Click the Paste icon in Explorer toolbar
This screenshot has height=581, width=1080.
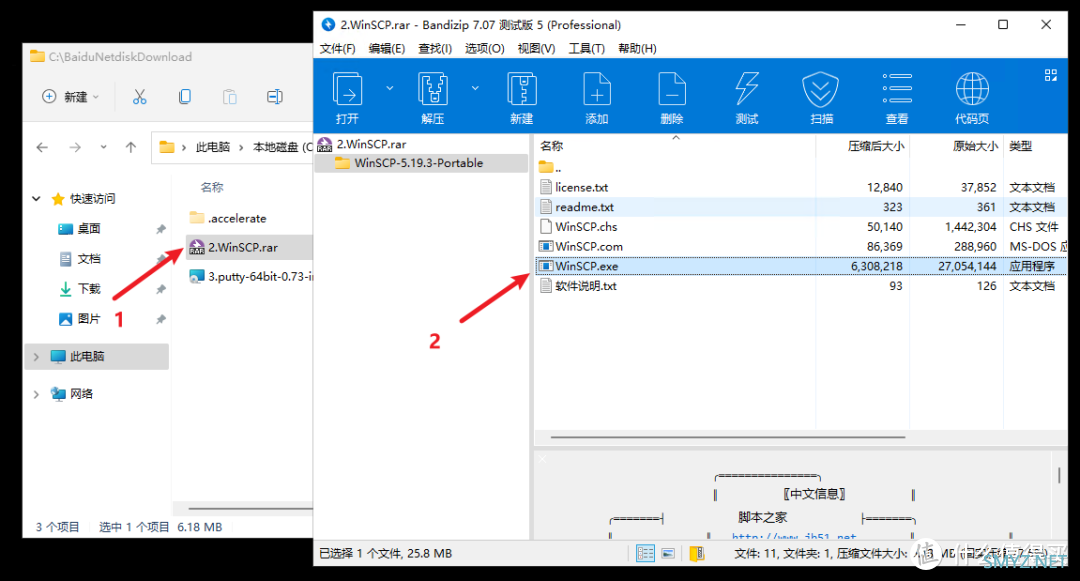(229, 97)
